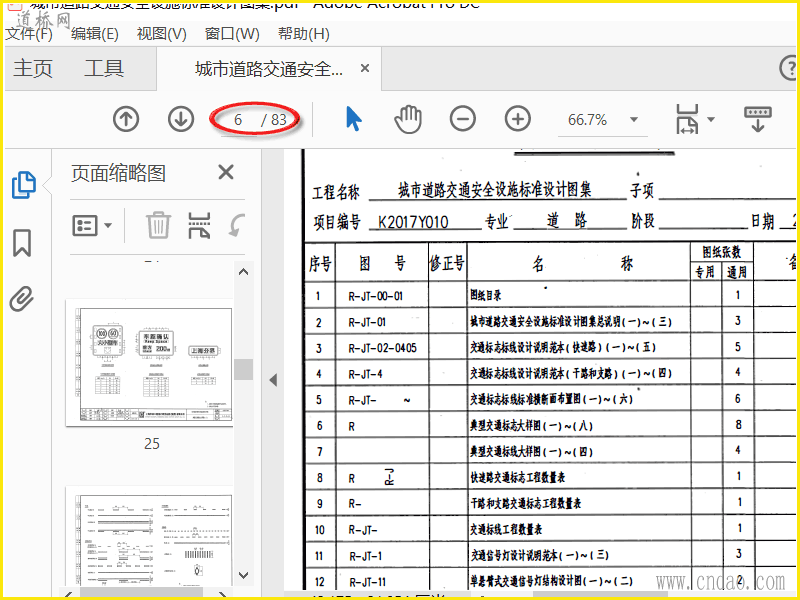Screen dimensions: 800x600
Task: Select the arrow selection tool
Action: click(353, 119)
